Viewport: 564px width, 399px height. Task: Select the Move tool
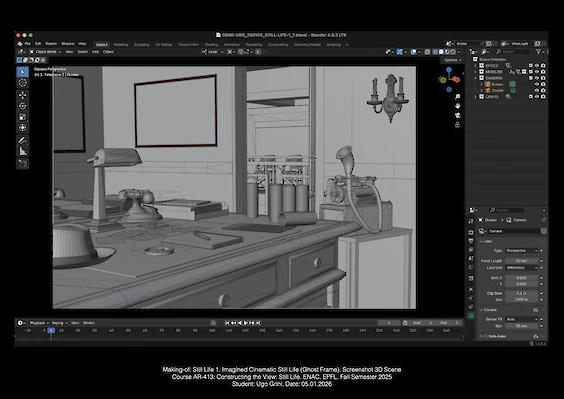[x=23, y=95]
